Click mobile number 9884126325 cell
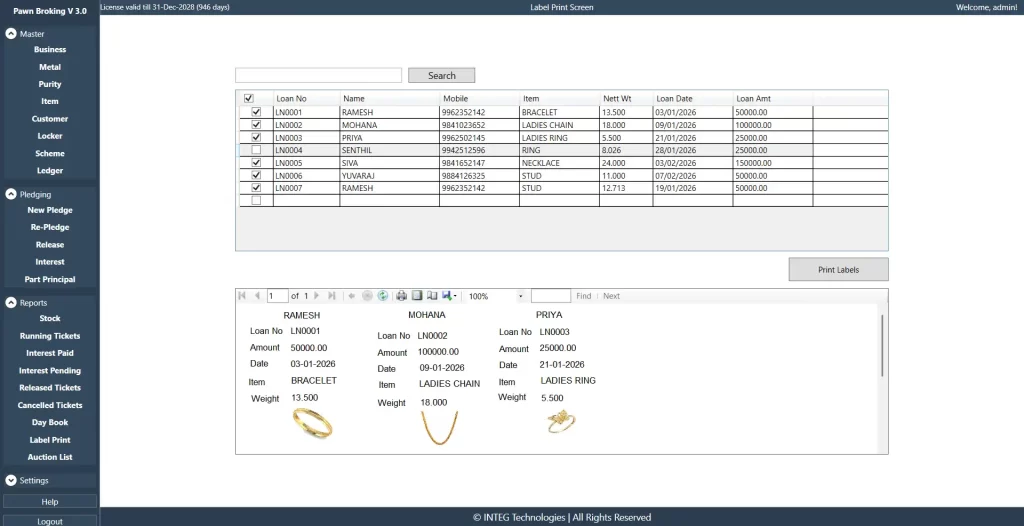The image size is (1024, 526). point(479,176)
